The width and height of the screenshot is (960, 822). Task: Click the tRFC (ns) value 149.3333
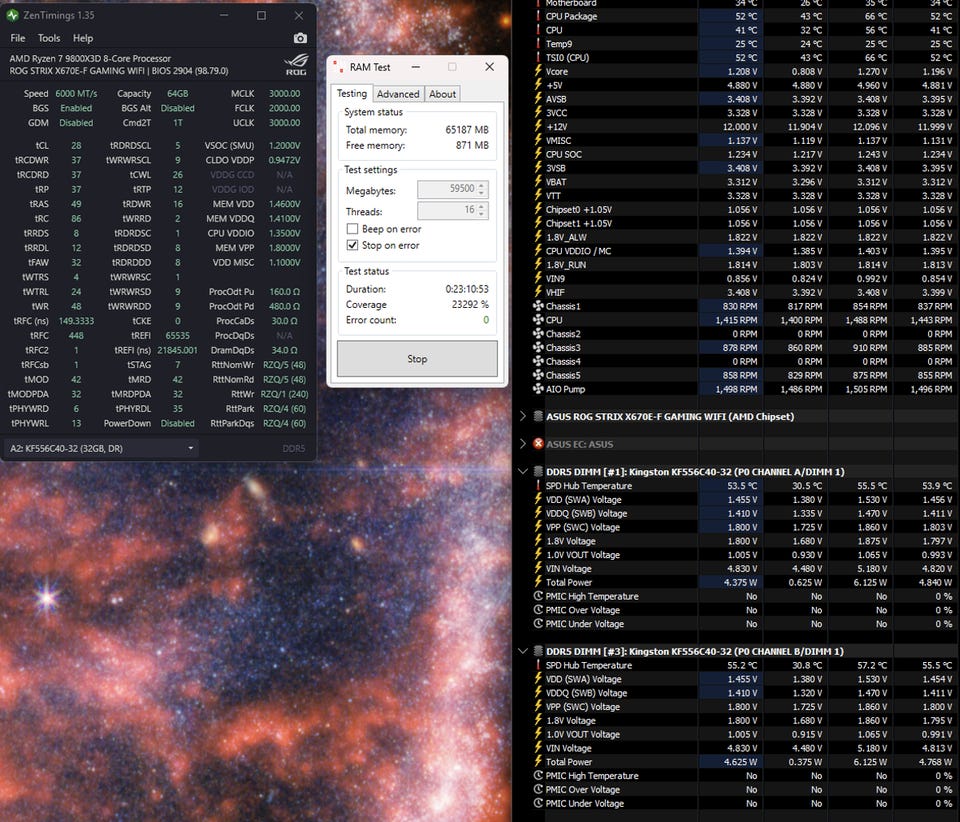click(x=76, y=321)
